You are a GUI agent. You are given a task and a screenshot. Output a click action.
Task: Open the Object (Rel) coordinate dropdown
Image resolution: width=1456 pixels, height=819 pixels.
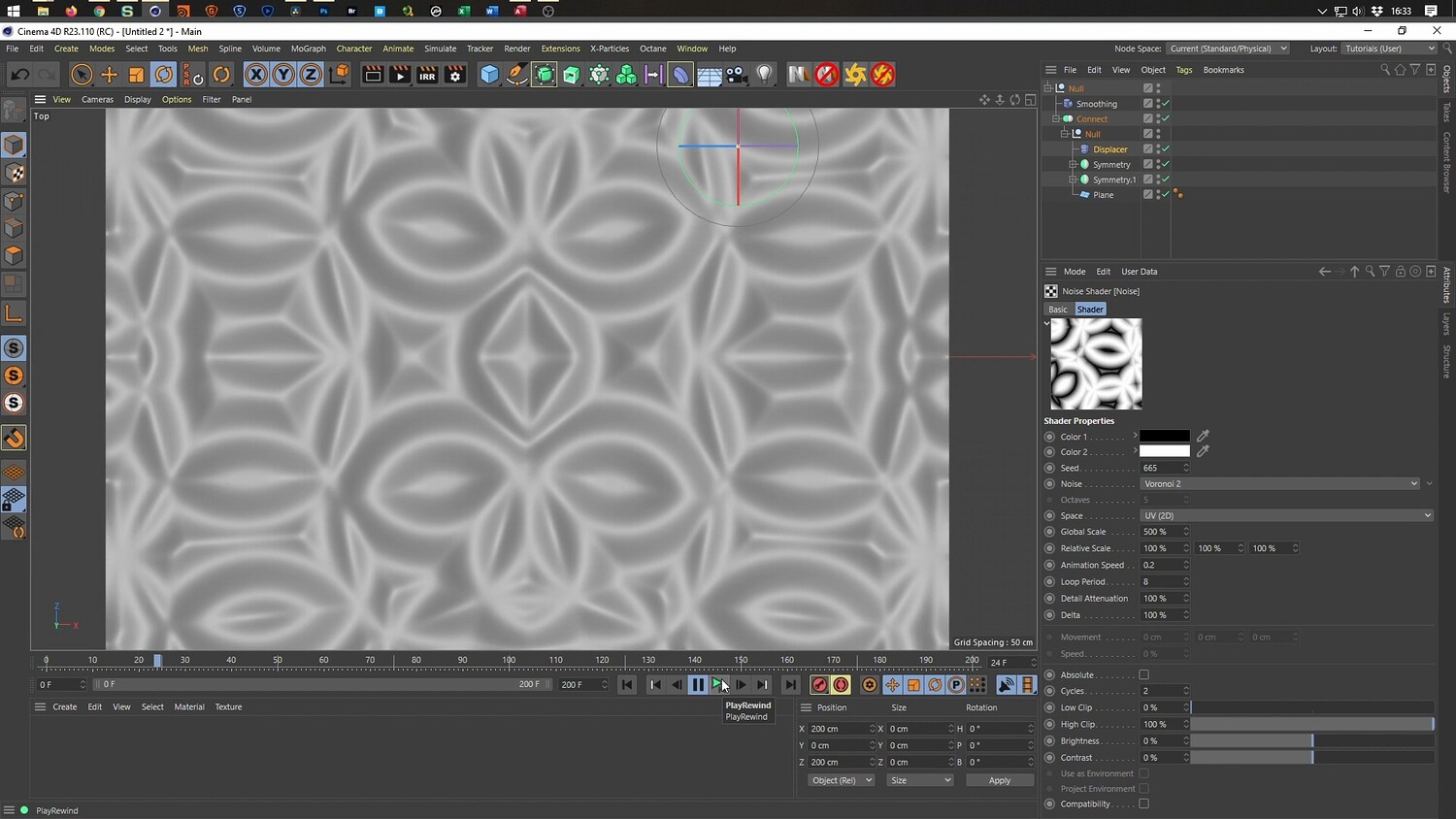click(842, 781)
